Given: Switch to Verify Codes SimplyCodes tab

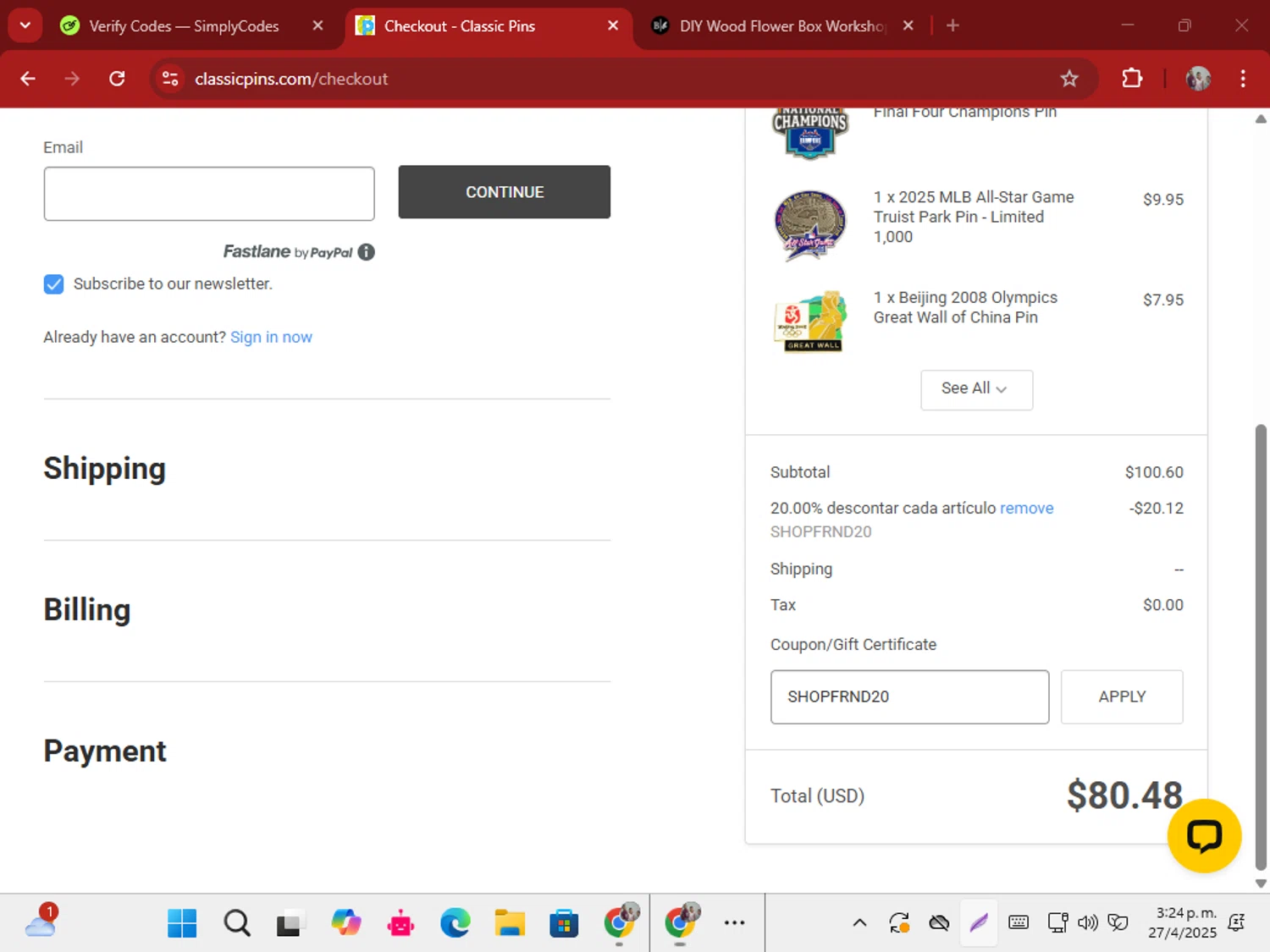Looking at the screenshot, I should [183, 25].
